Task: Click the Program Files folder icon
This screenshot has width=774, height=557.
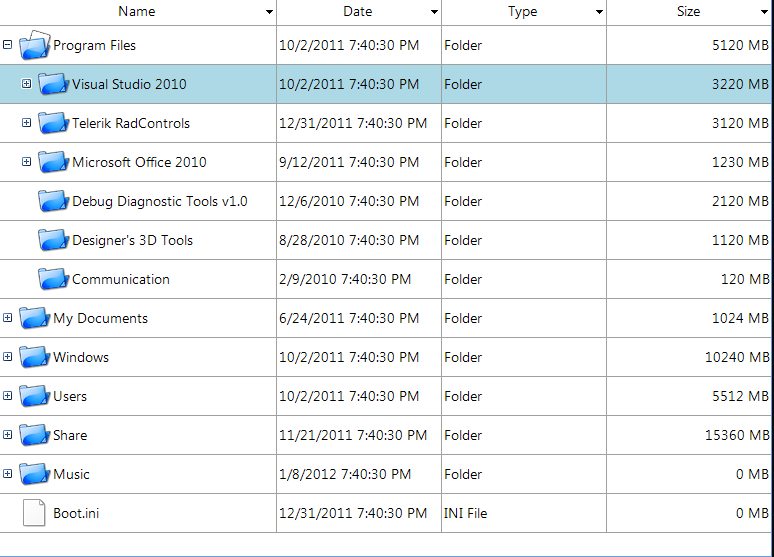Action: tap(34, 45)
